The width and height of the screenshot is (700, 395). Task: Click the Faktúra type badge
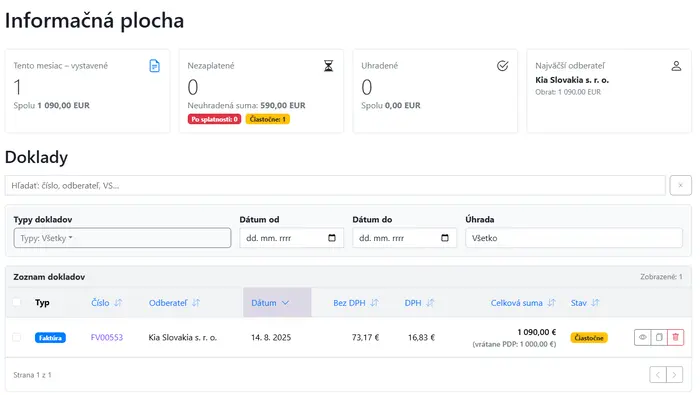50,338
